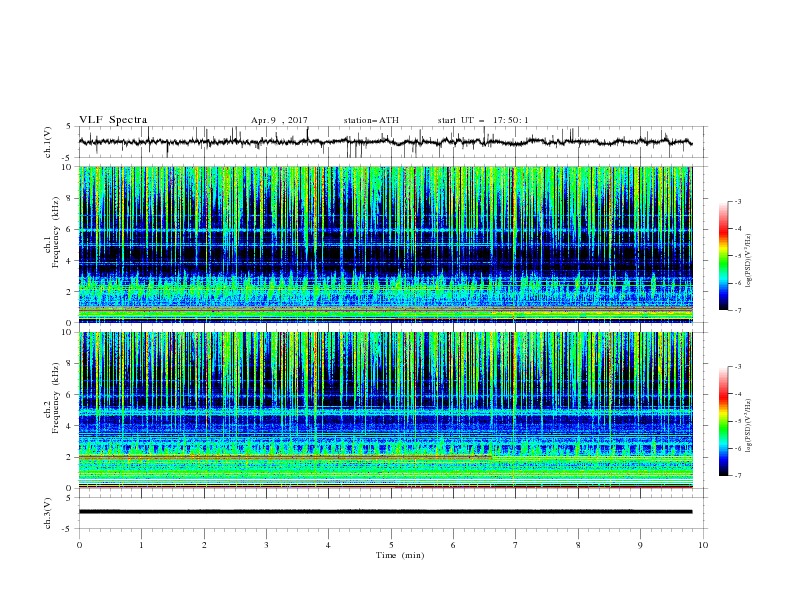This screenshot has width=792, height=612.
Task: Click the "2" tick on the time axis
Action: tap(204, 545)
